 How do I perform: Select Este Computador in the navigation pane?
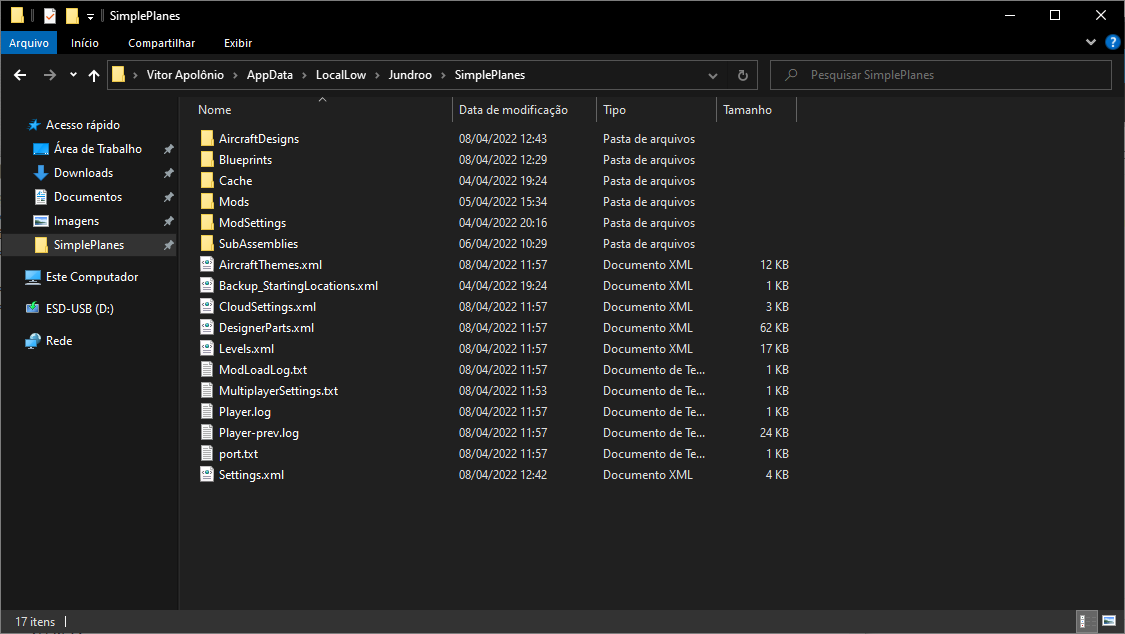(x=92, y=277)
